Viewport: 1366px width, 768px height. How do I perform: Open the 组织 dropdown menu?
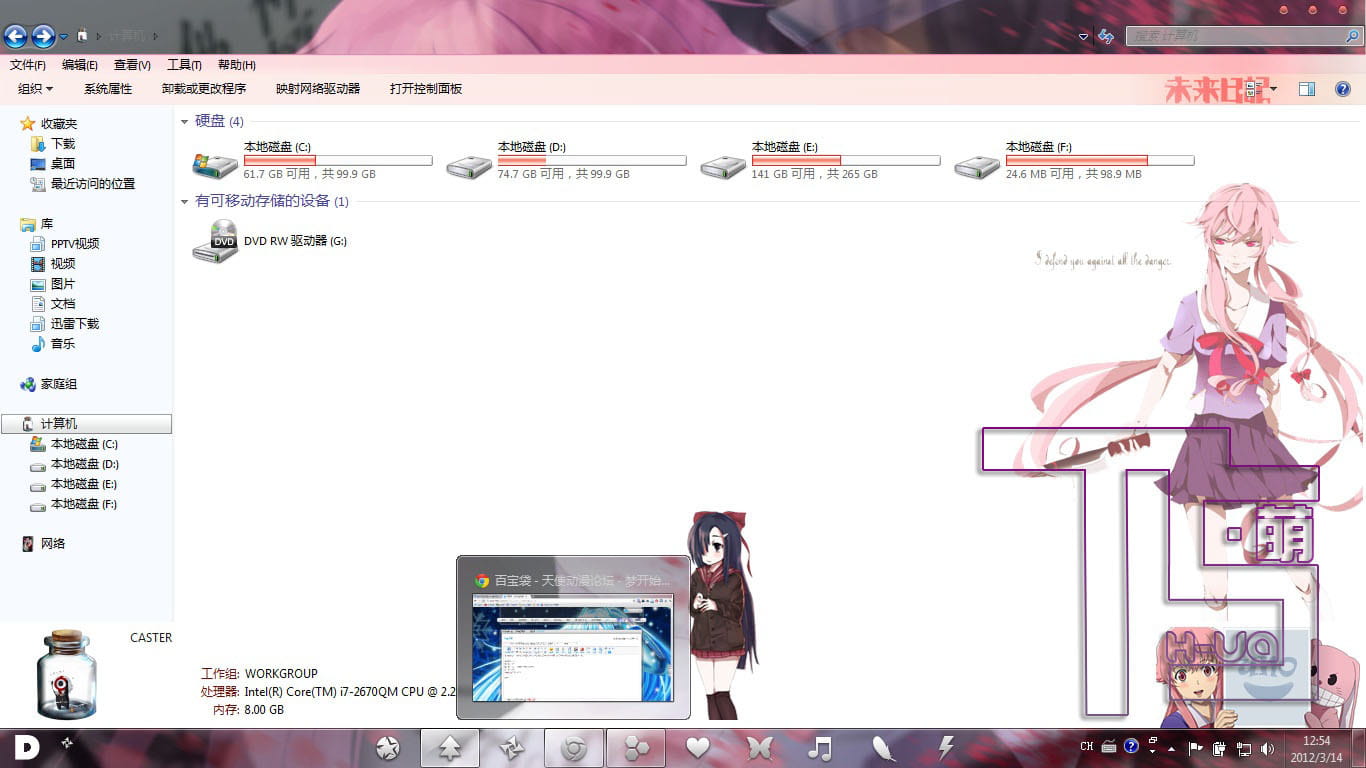pos(33,89)
